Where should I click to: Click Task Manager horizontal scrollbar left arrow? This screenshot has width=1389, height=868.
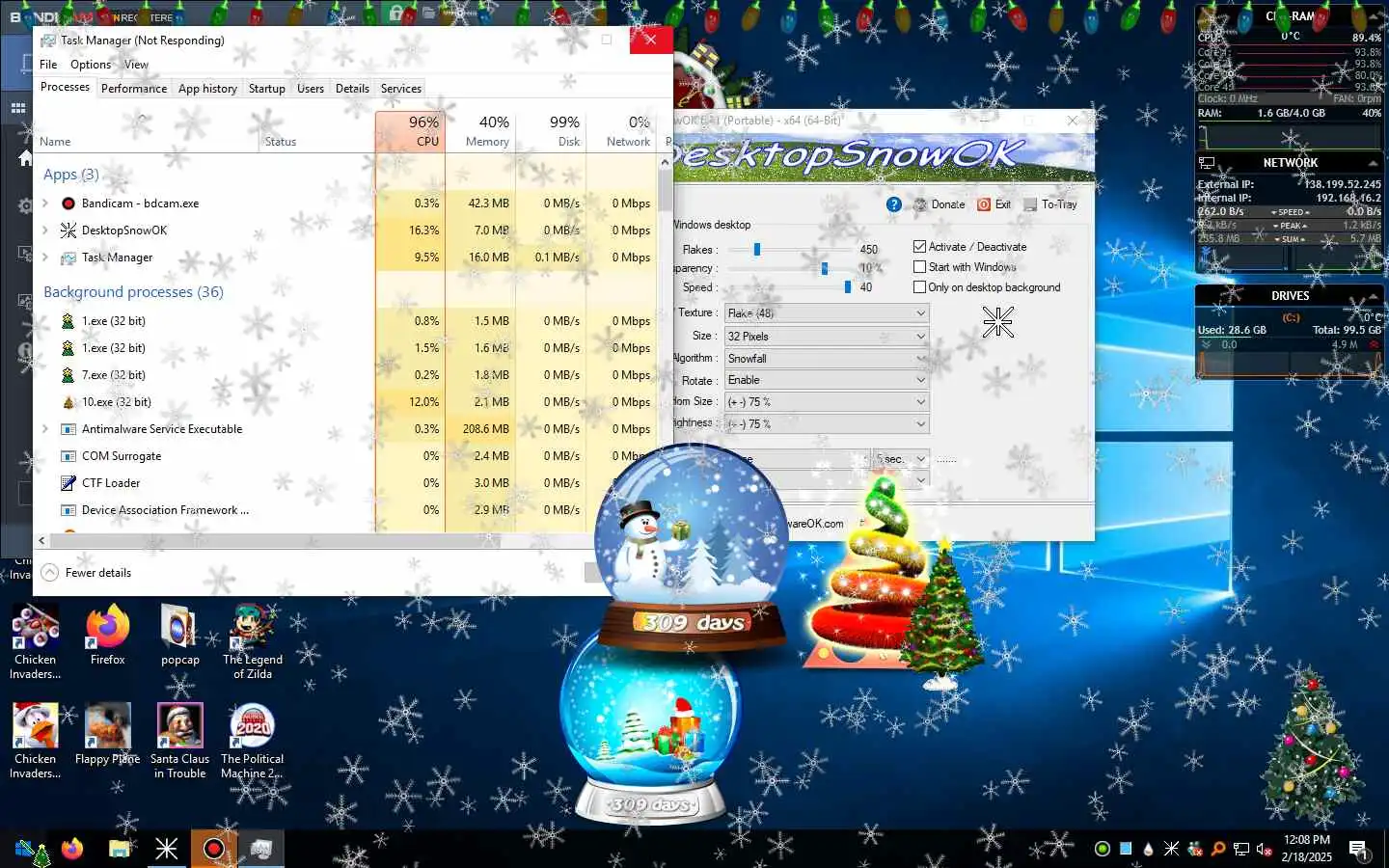(41, 541)
